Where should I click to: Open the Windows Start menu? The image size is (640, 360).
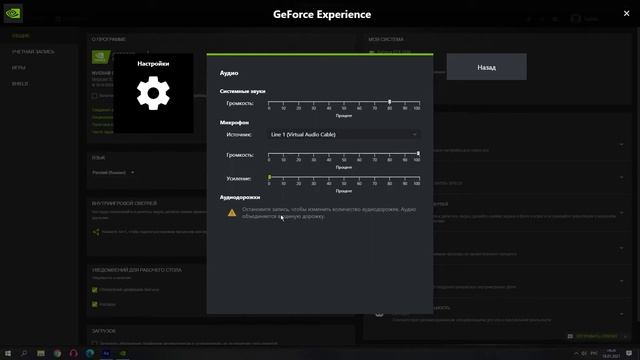coord(8,353)
